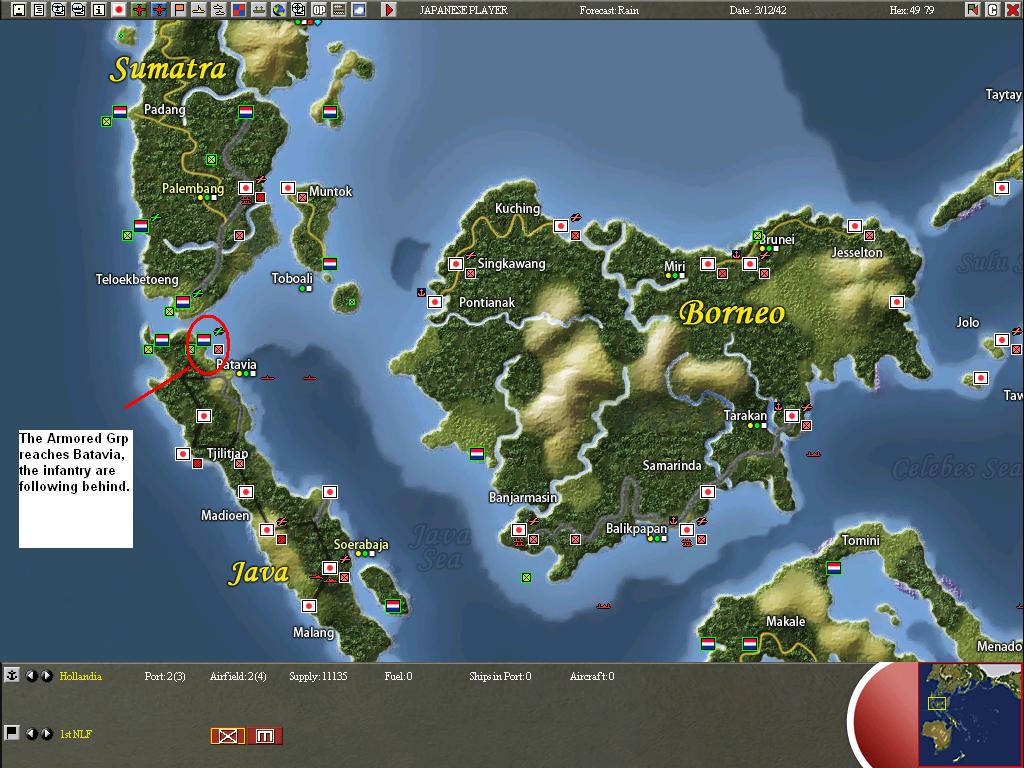
Task: Go to next base after Hollandia
Action: click(x=46, y=676)
